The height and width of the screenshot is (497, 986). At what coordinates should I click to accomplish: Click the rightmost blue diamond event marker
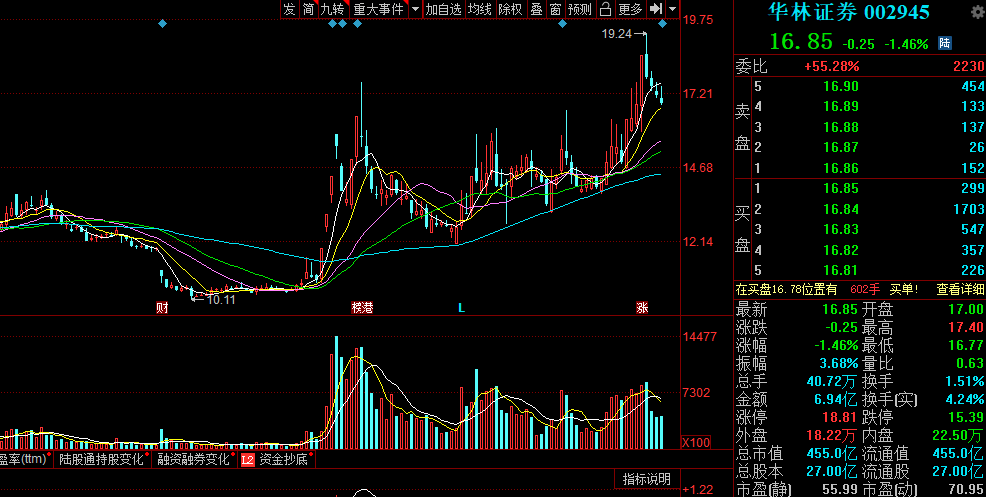click(x=663, y=24)
